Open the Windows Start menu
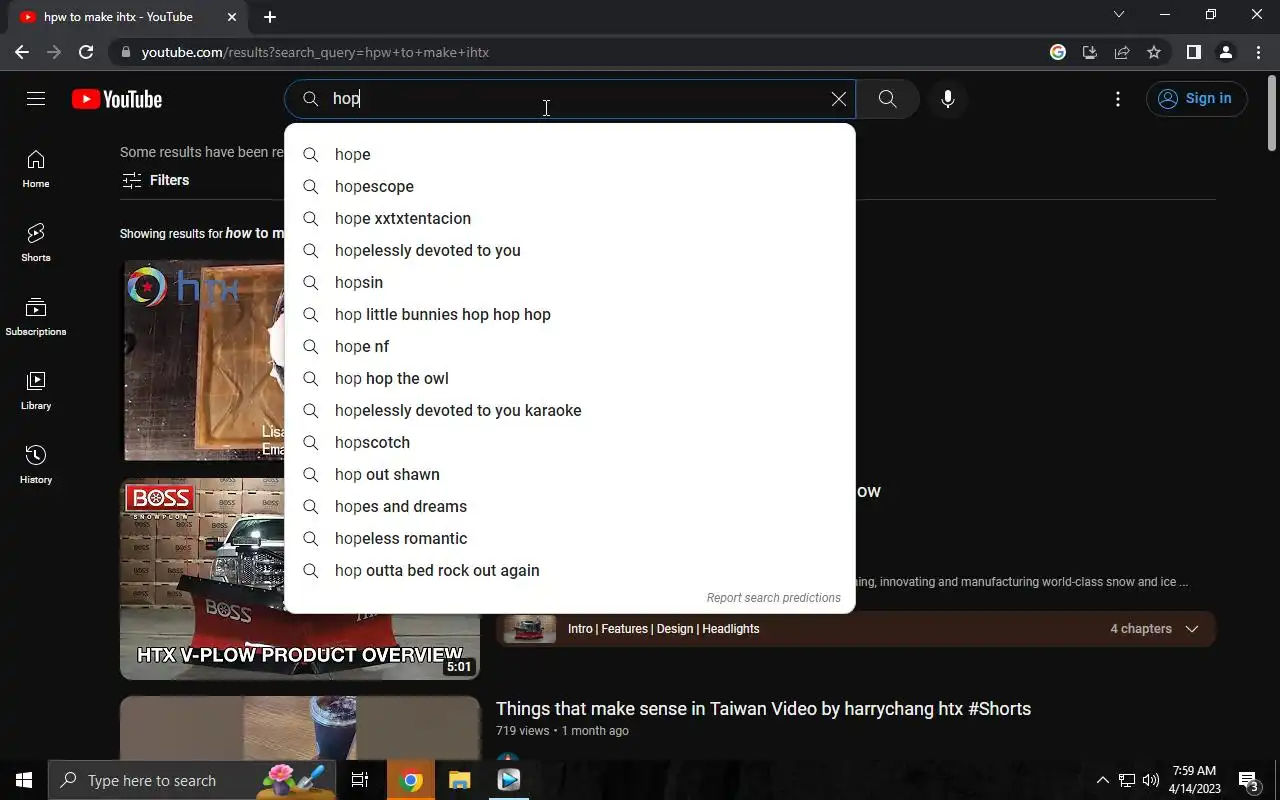This screenshot has height=800, width=1280. [x=24, y=780]
